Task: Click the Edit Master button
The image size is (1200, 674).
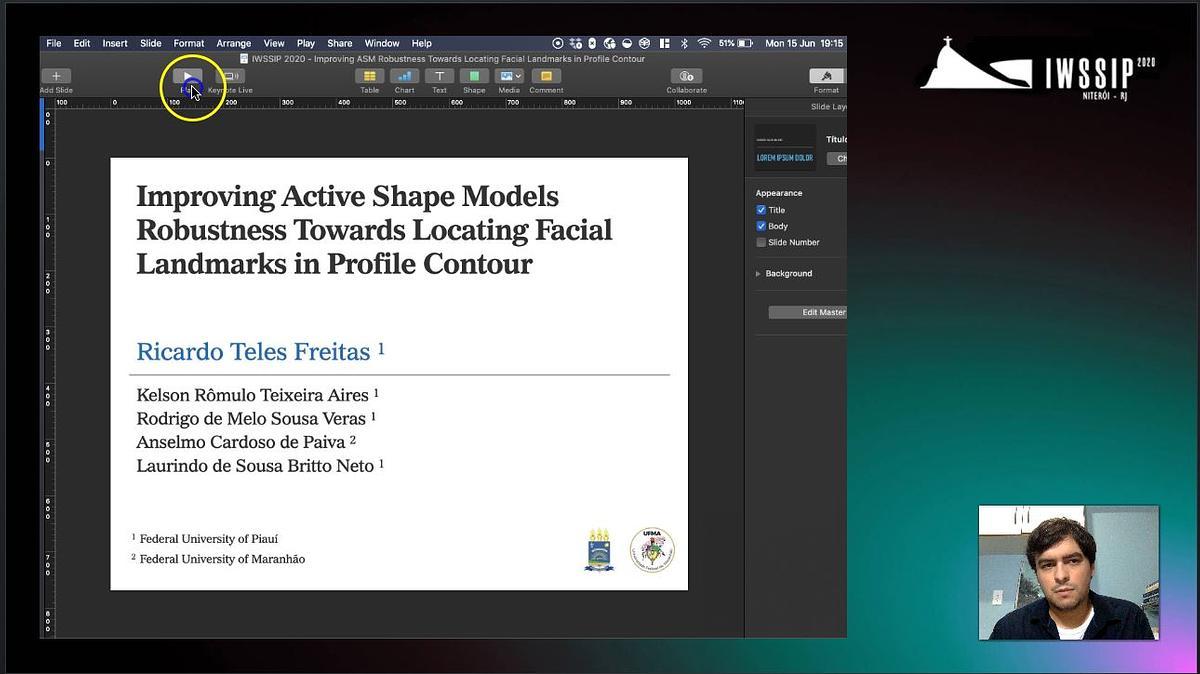Action: pyautogui.click(x=808, y=312)
